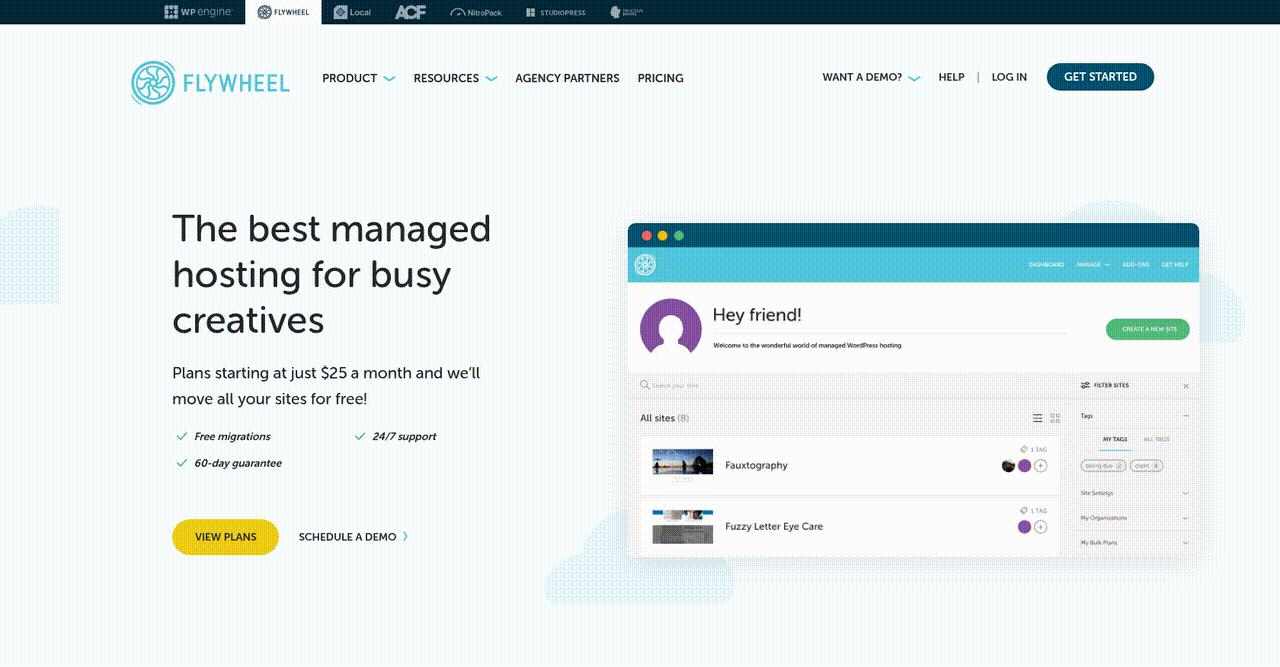Select Get Help in the dashboard preview navigation

(x=1175, y=265)
